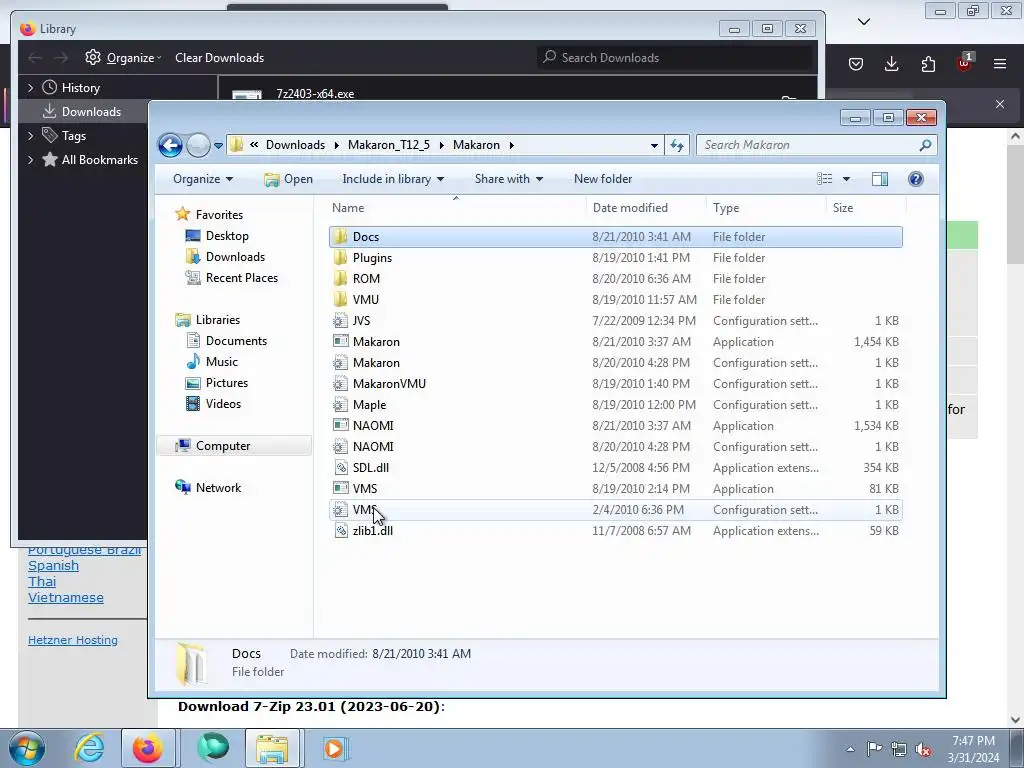The width and height of the screenshot is (1024, 768).
Task: Open Internet Explorer from taskbar
Action: pos(89,748)
